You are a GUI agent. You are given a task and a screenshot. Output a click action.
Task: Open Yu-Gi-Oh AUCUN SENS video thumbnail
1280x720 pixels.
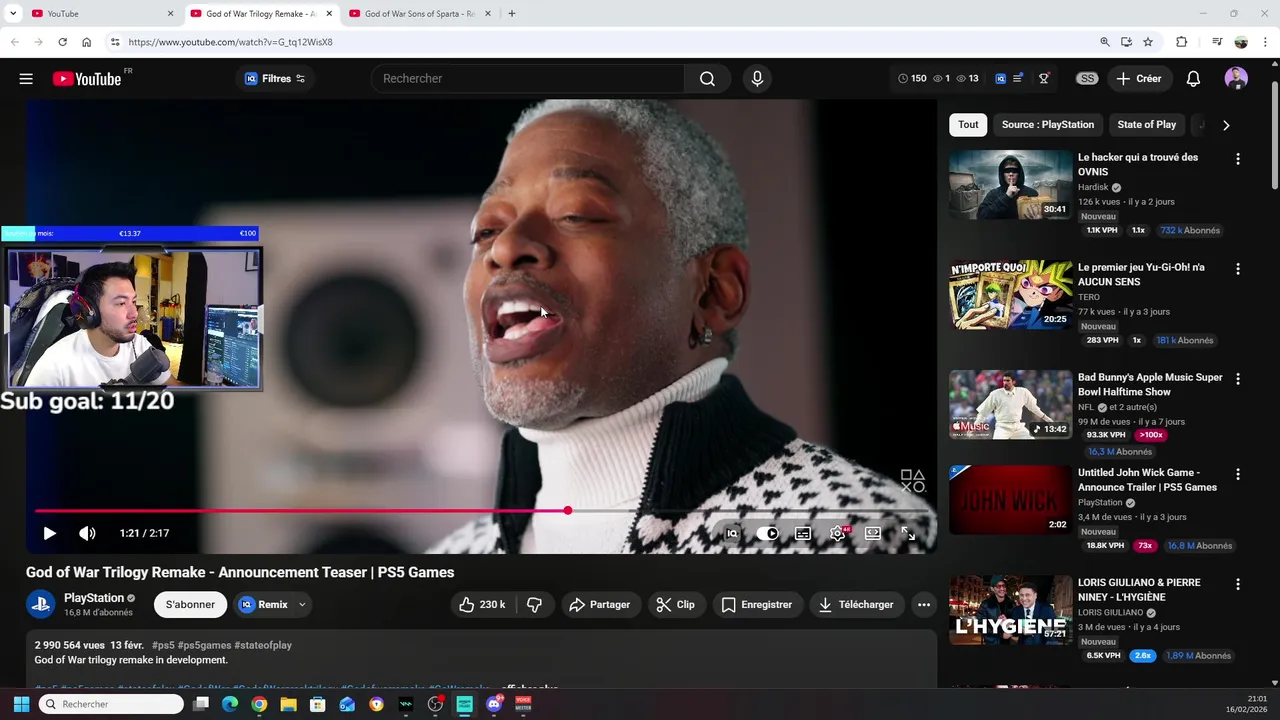click(1010, 295)
